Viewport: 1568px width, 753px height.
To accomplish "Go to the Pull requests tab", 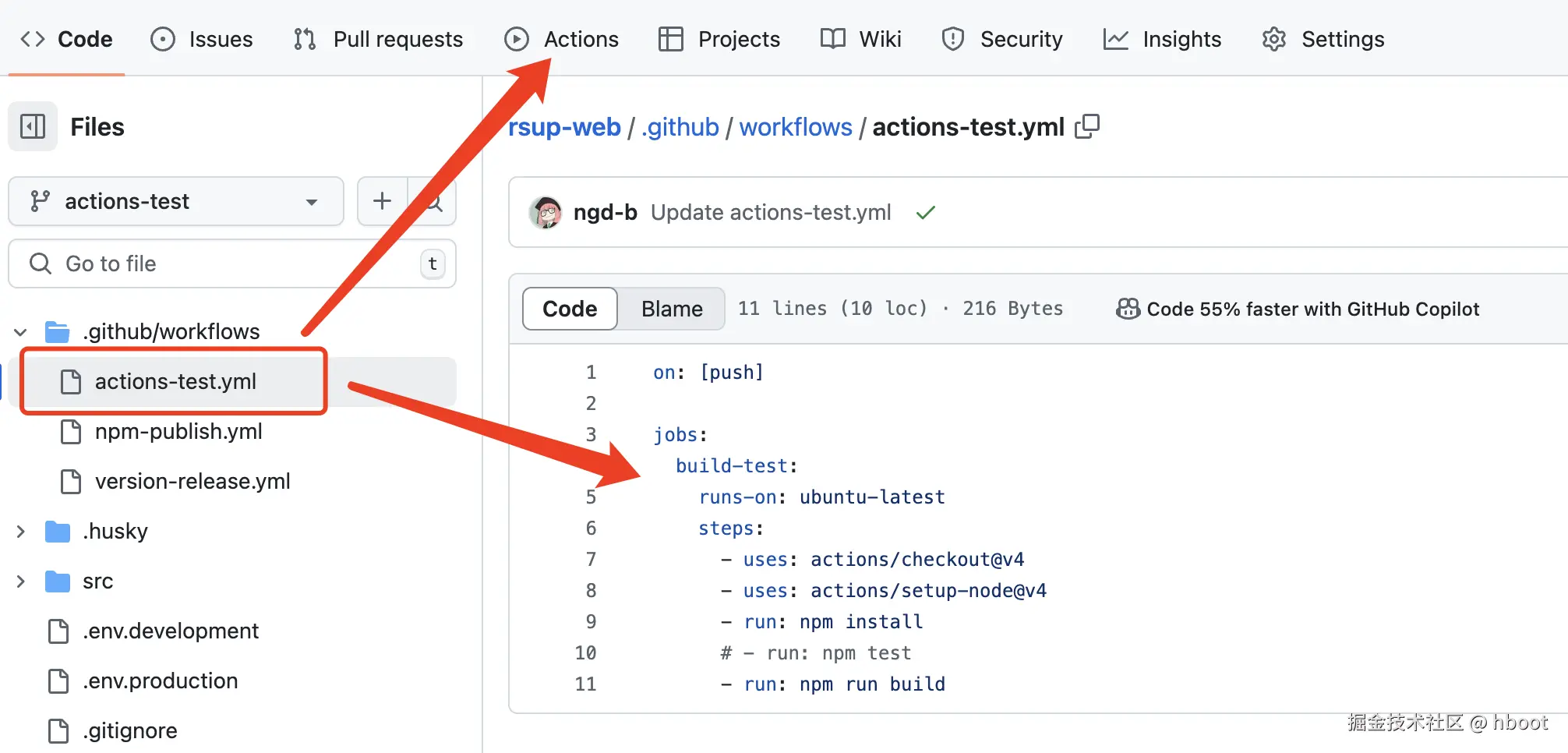I will coord(379,39).
